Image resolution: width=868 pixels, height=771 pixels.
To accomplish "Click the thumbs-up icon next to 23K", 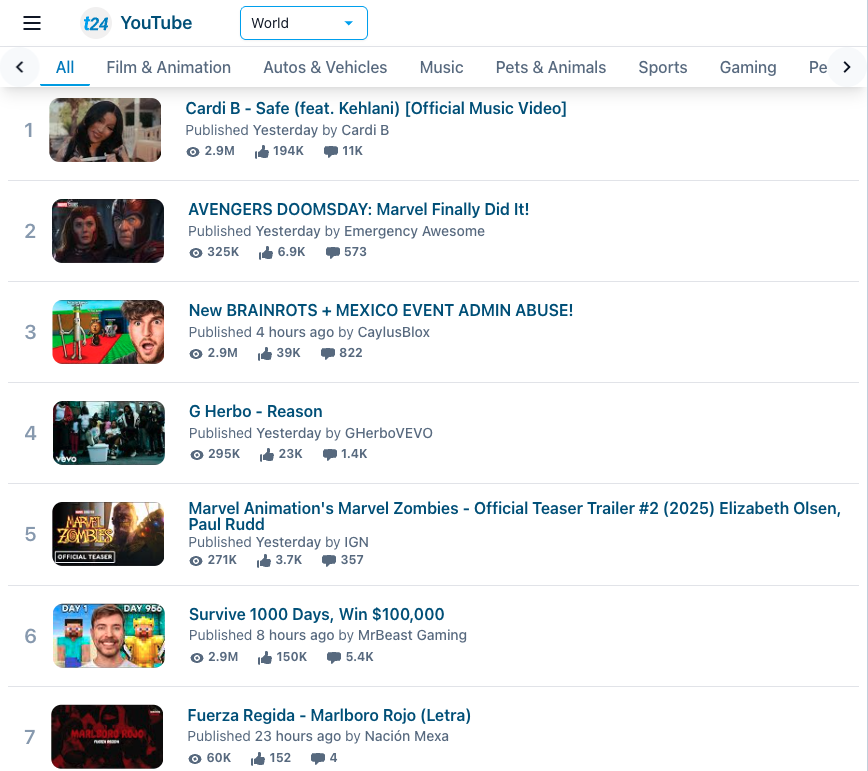I will coord(267,454).
